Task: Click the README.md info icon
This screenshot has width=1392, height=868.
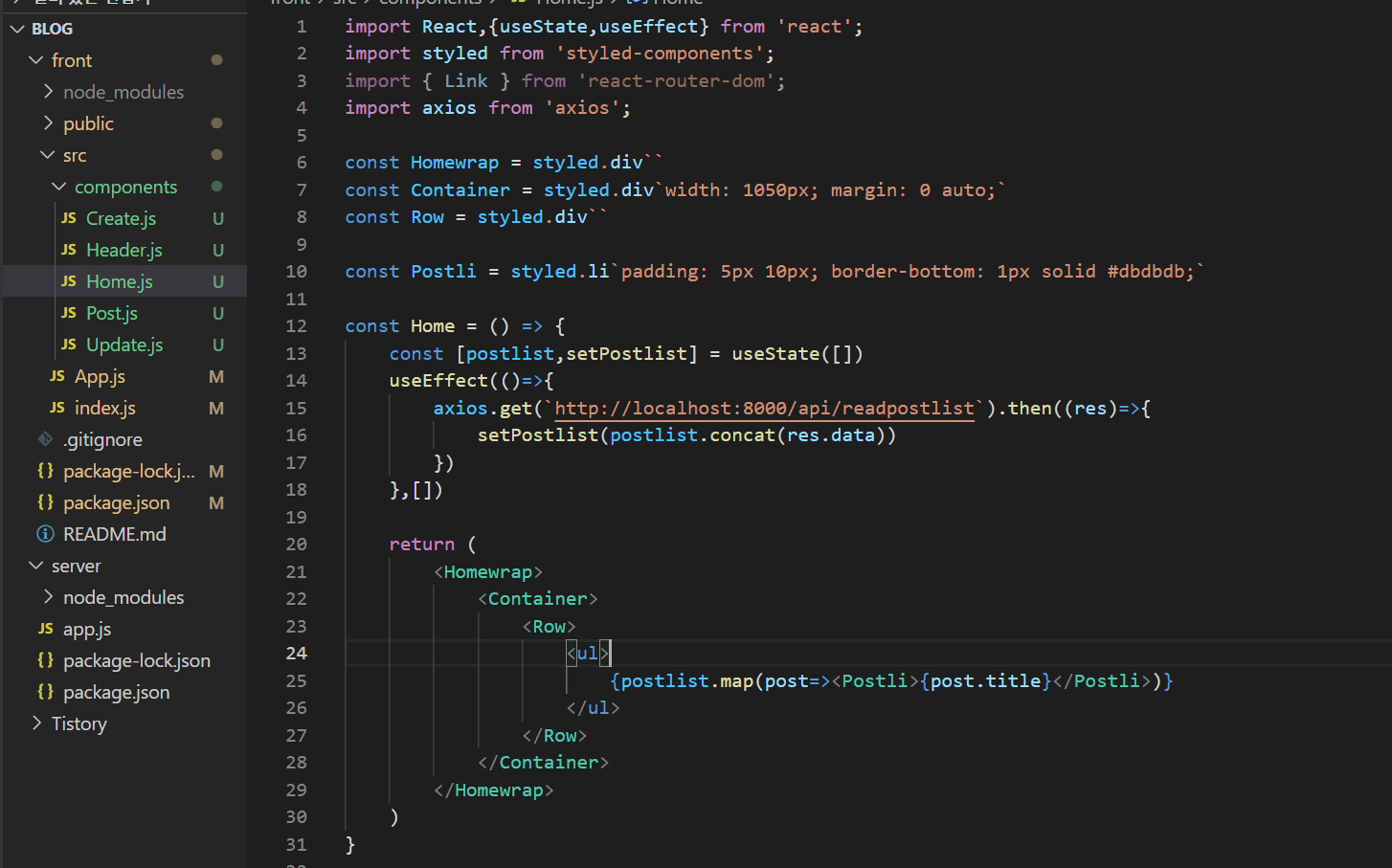Action: (45, 534)
